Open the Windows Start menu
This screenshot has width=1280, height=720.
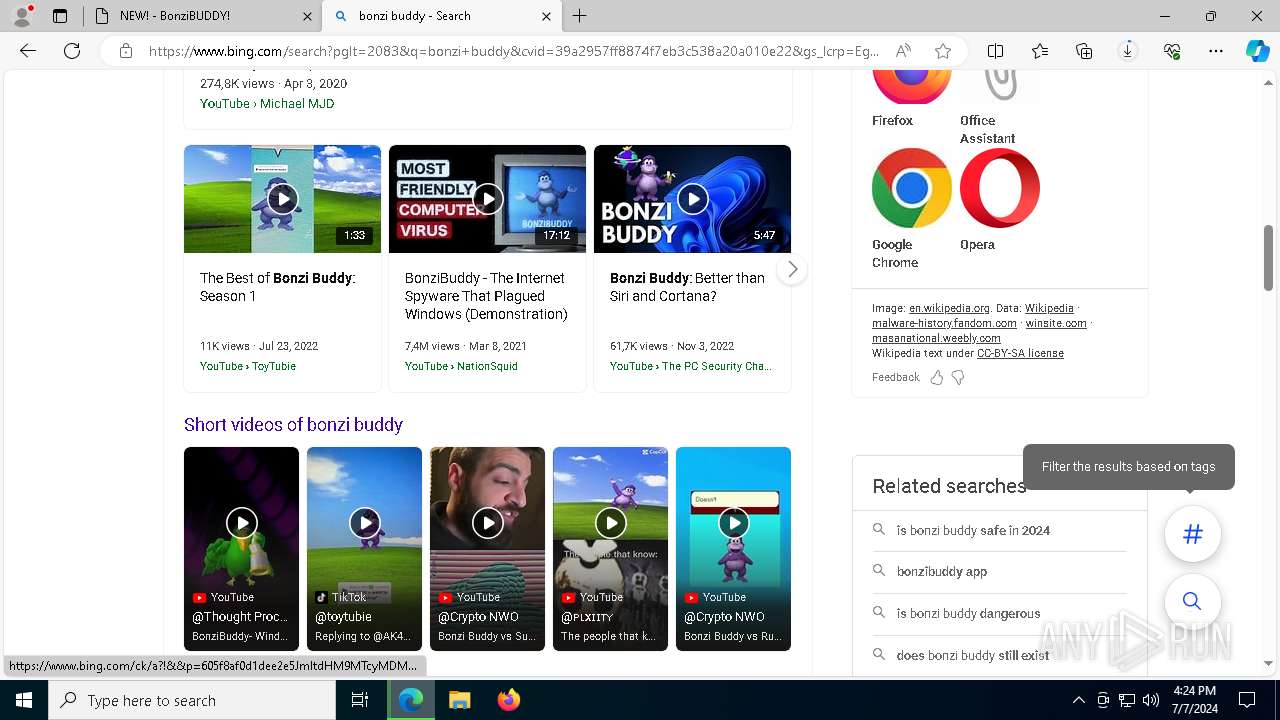point(24,700)
